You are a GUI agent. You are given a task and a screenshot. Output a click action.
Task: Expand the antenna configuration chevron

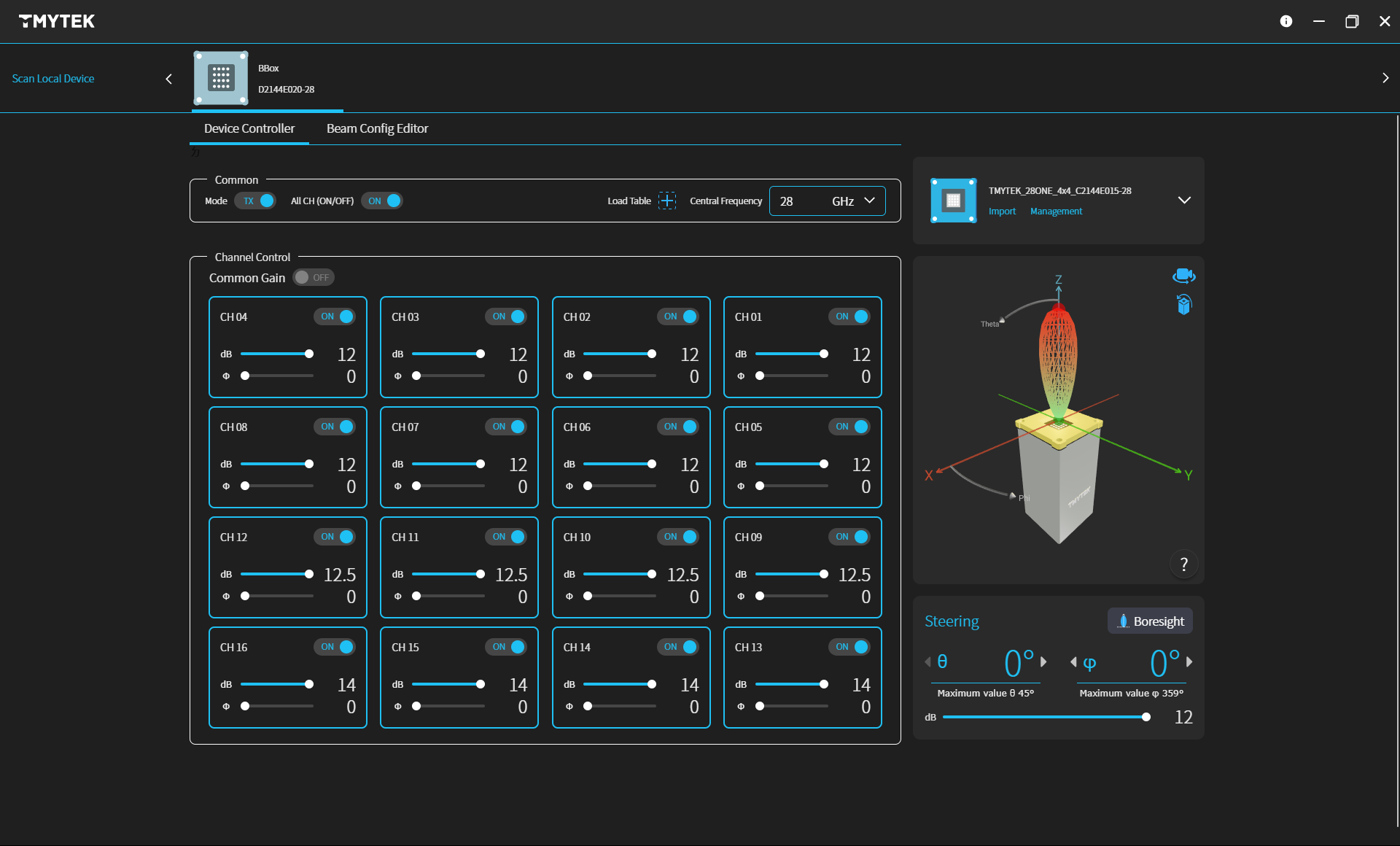(x=1184, y=200)
